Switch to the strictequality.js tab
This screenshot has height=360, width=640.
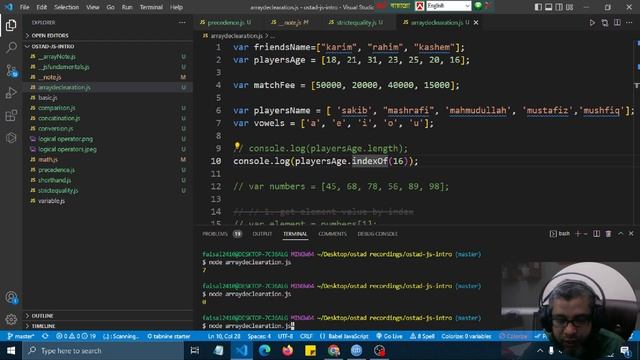[x=356, y=23]
